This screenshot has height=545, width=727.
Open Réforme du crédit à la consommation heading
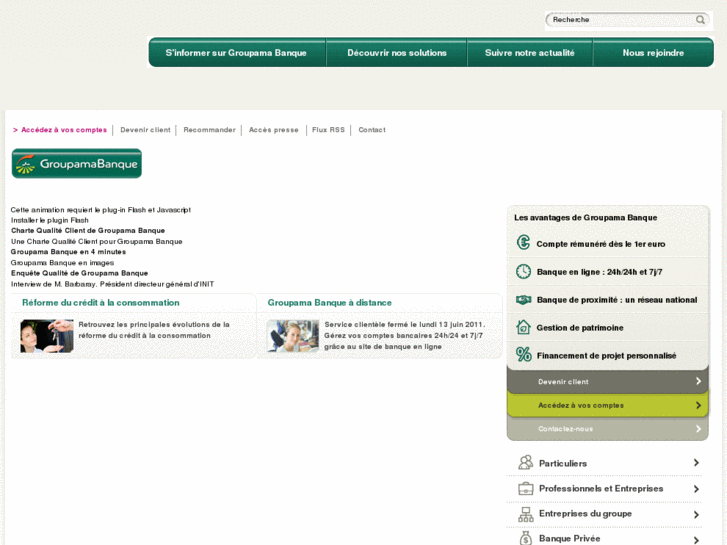101,302
